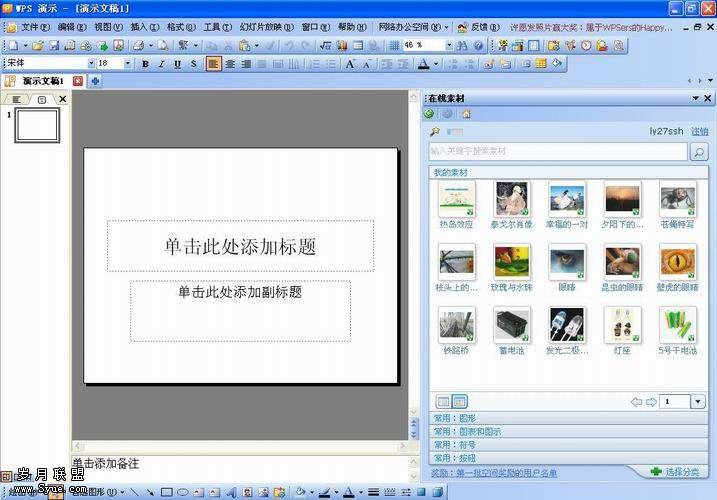Apply Underline formatting
This screenshot has height=500, width=717.
coord(177,64)
